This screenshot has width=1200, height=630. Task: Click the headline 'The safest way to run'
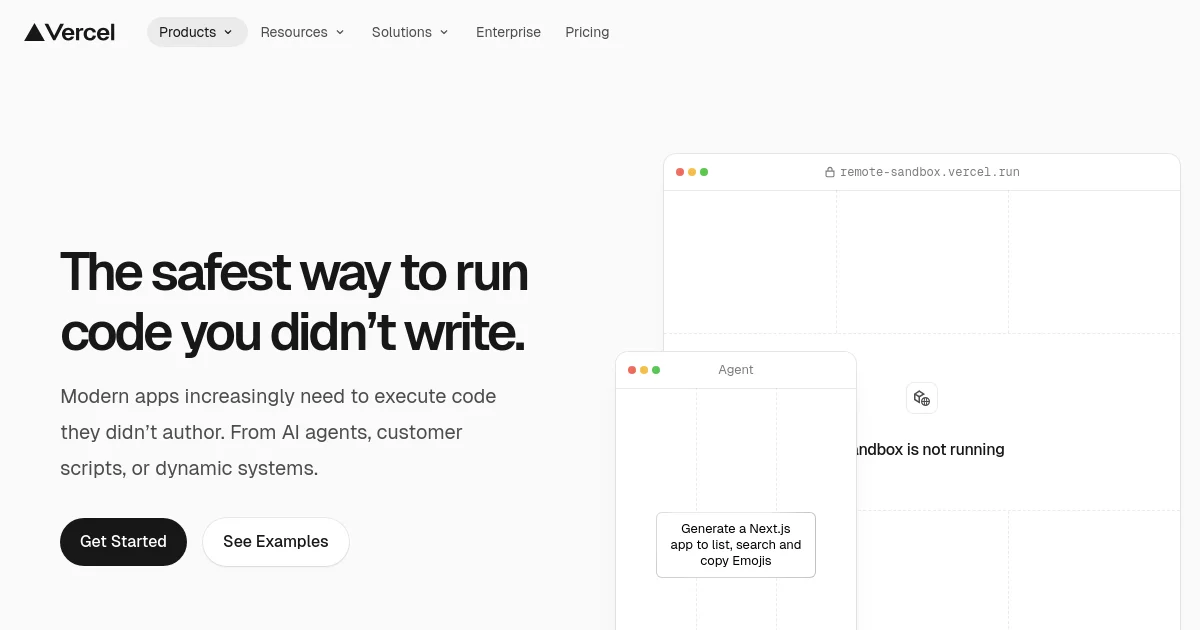coord(294,272)
